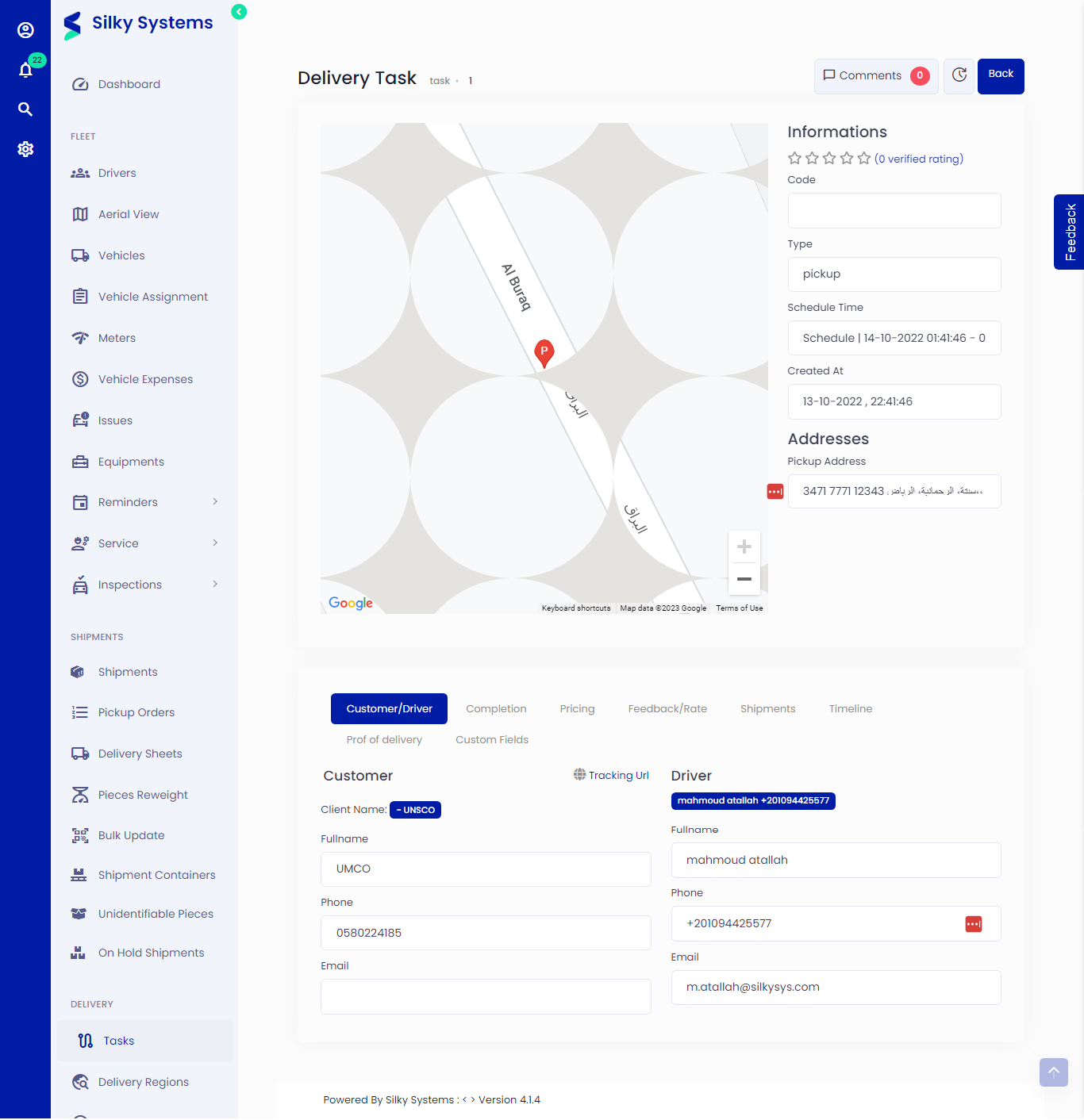Open the search icon in dark sidebar
The height and width of the screenshot is (1120, 1084).
25,109
